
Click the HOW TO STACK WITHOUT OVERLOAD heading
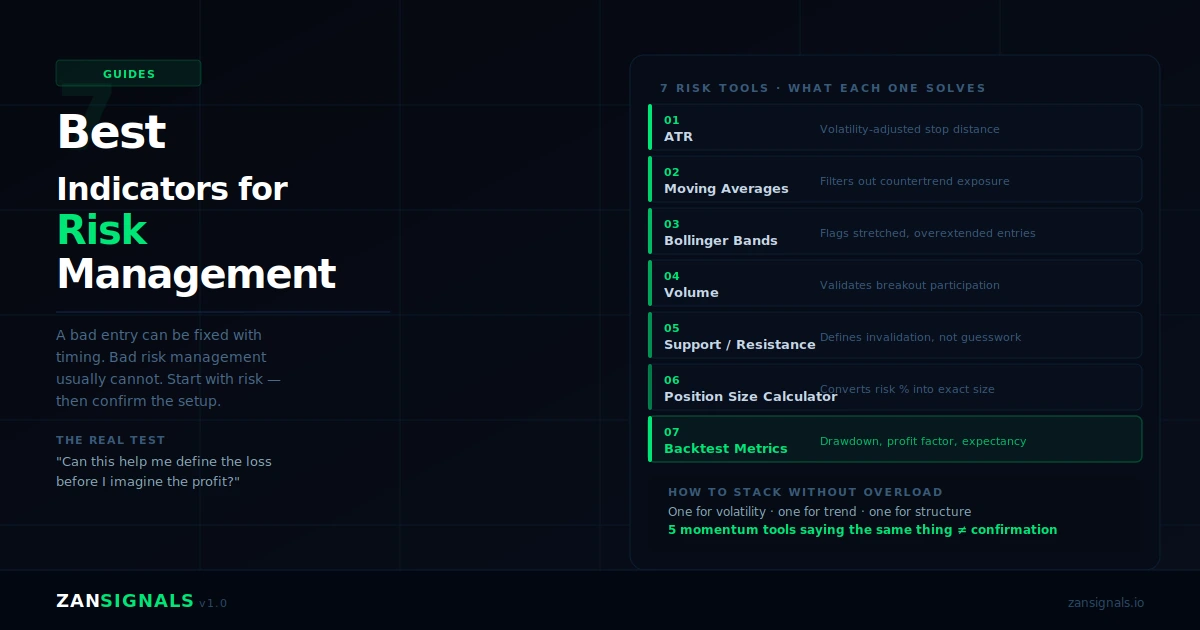(x=805, y=492)
